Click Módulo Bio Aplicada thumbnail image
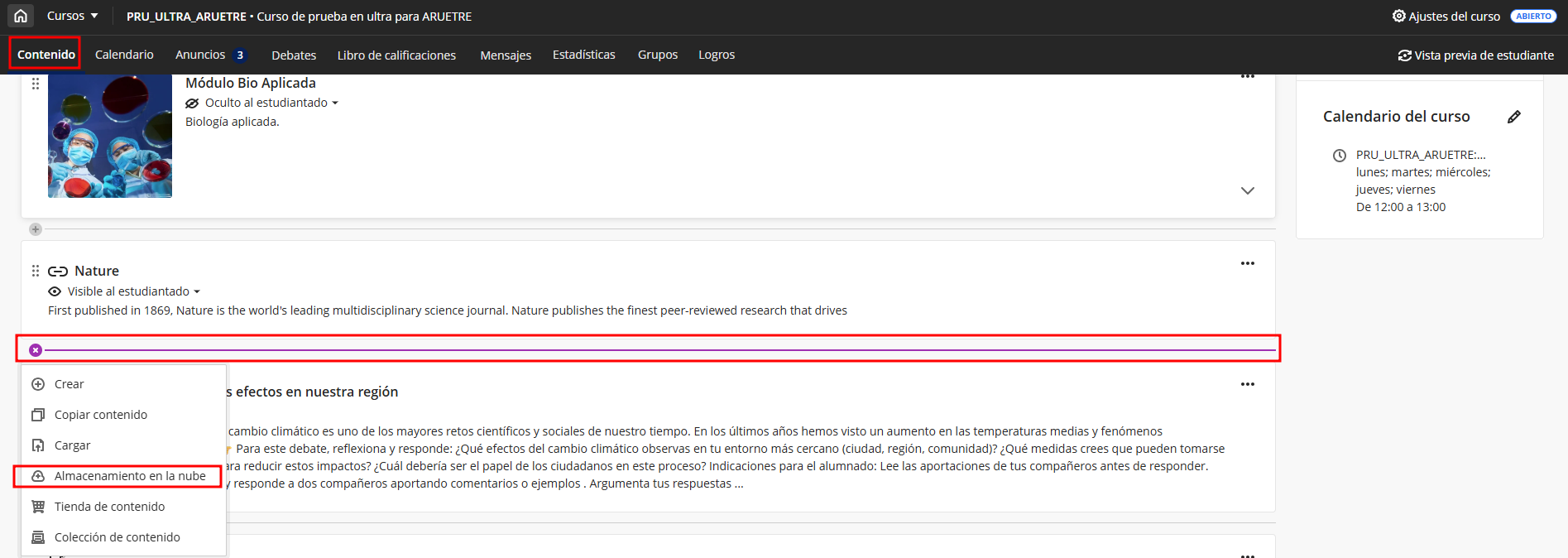 coord(110,136)
